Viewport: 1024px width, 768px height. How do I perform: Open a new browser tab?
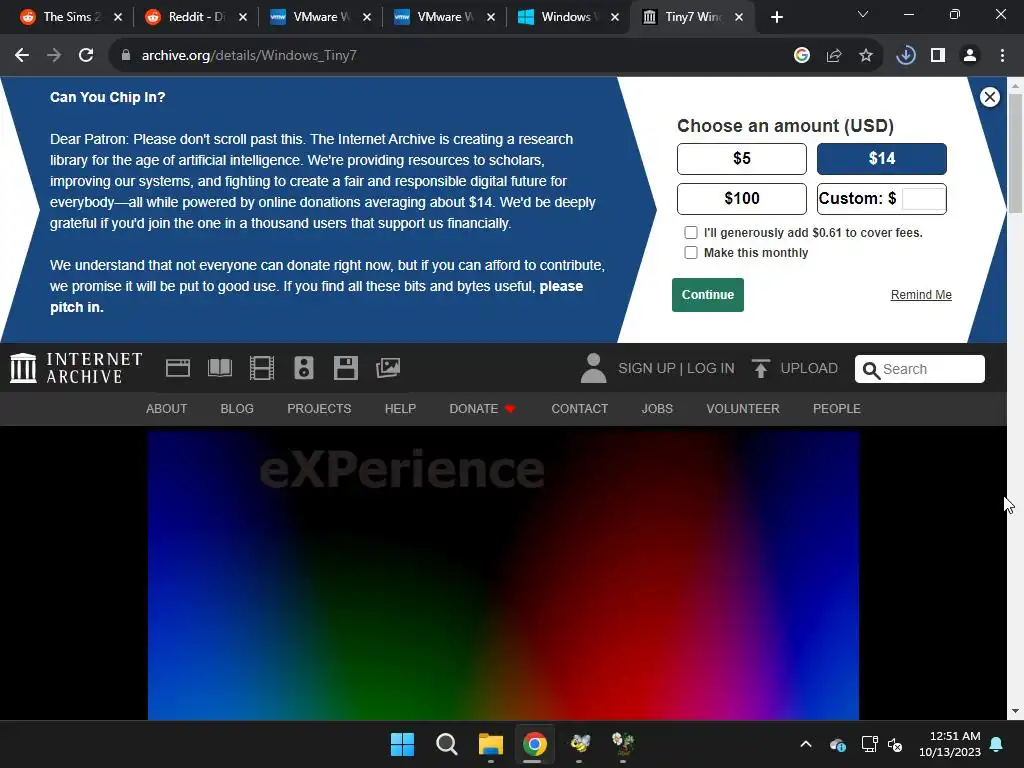(776, 18)
